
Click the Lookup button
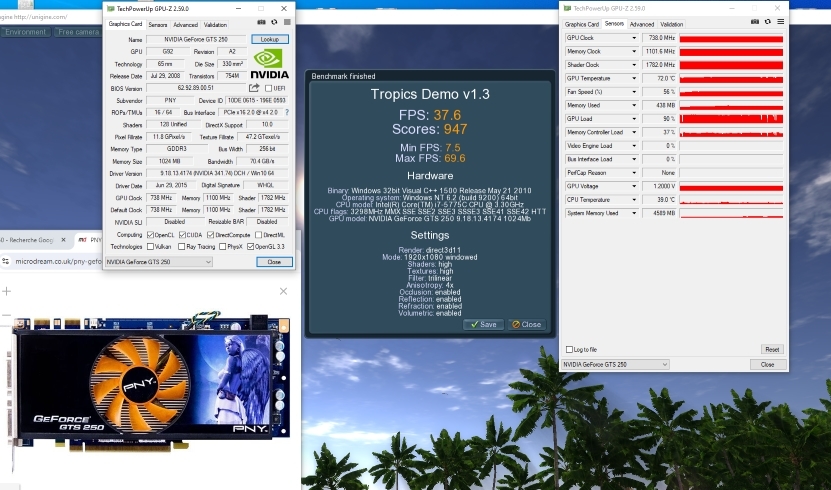(270, 39)
